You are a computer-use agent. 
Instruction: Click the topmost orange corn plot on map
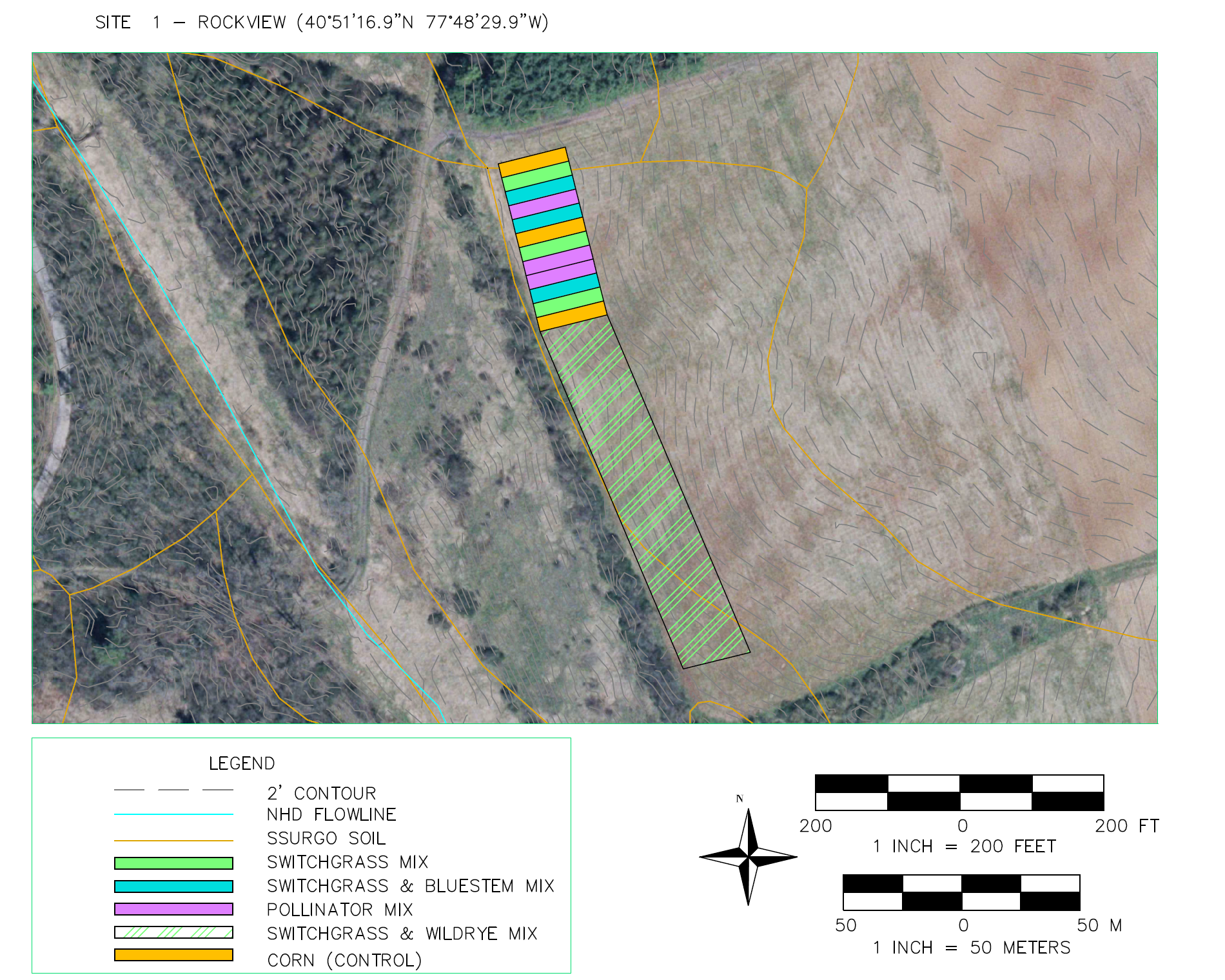click(x=533, y=162)
